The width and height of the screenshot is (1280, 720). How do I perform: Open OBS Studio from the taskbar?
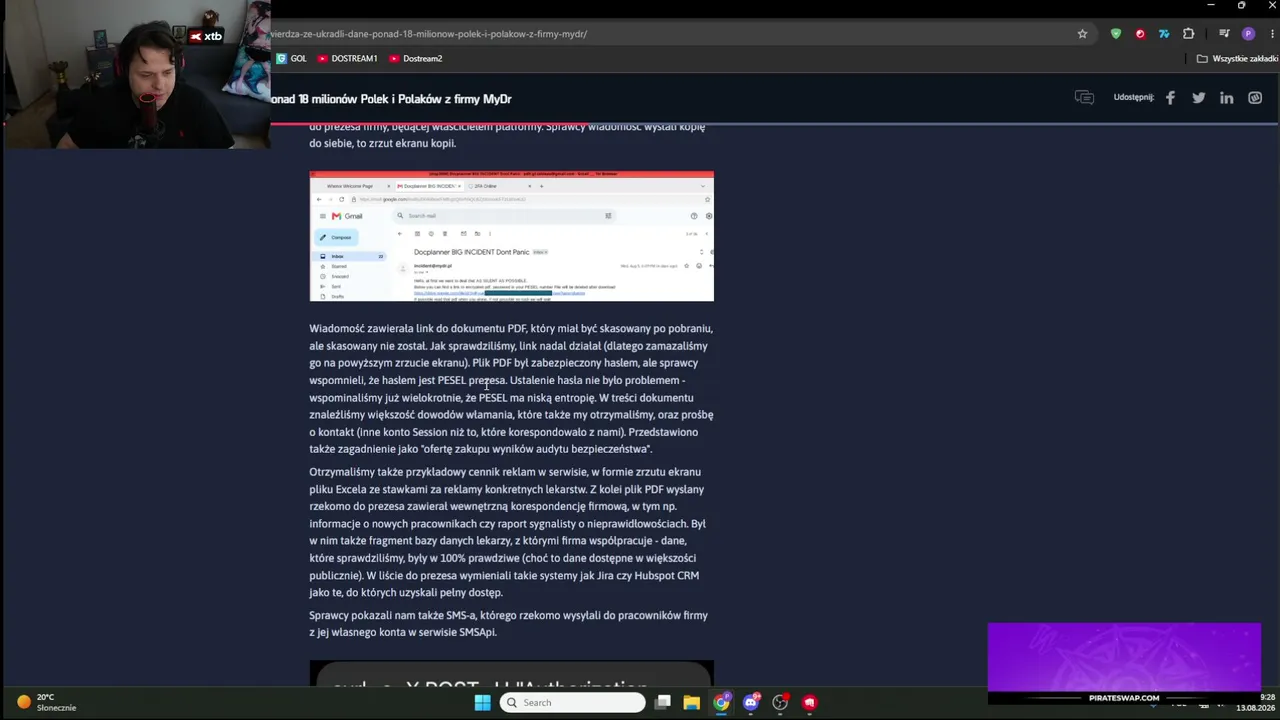780,702
